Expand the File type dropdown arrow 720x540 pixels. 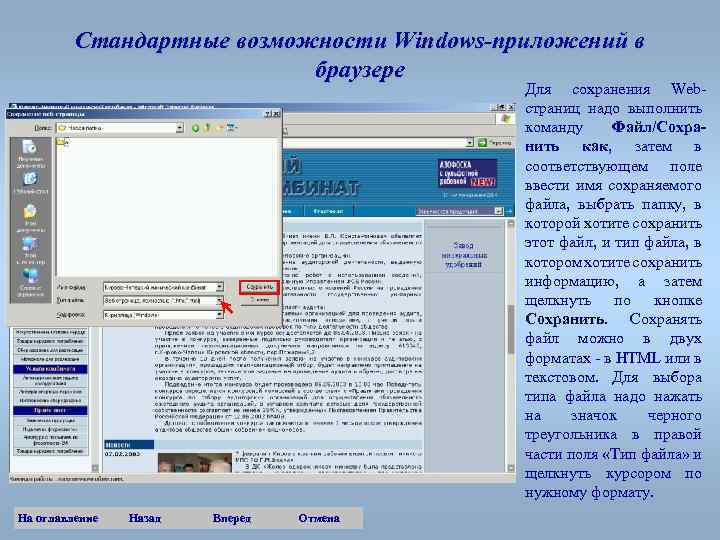(219, 300)
